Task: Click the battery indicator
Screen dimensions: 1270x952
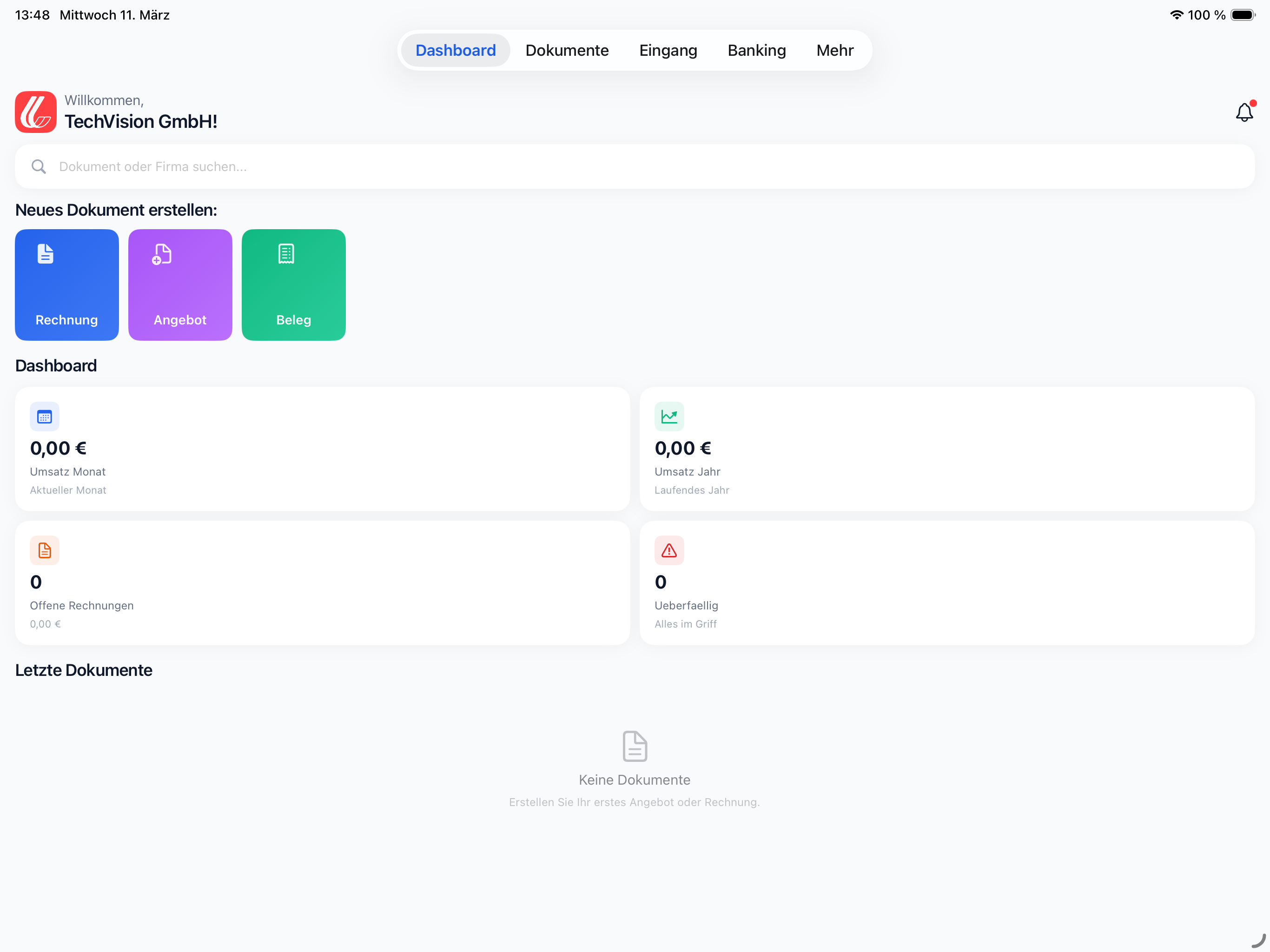Action: [x=1243, y=15]
